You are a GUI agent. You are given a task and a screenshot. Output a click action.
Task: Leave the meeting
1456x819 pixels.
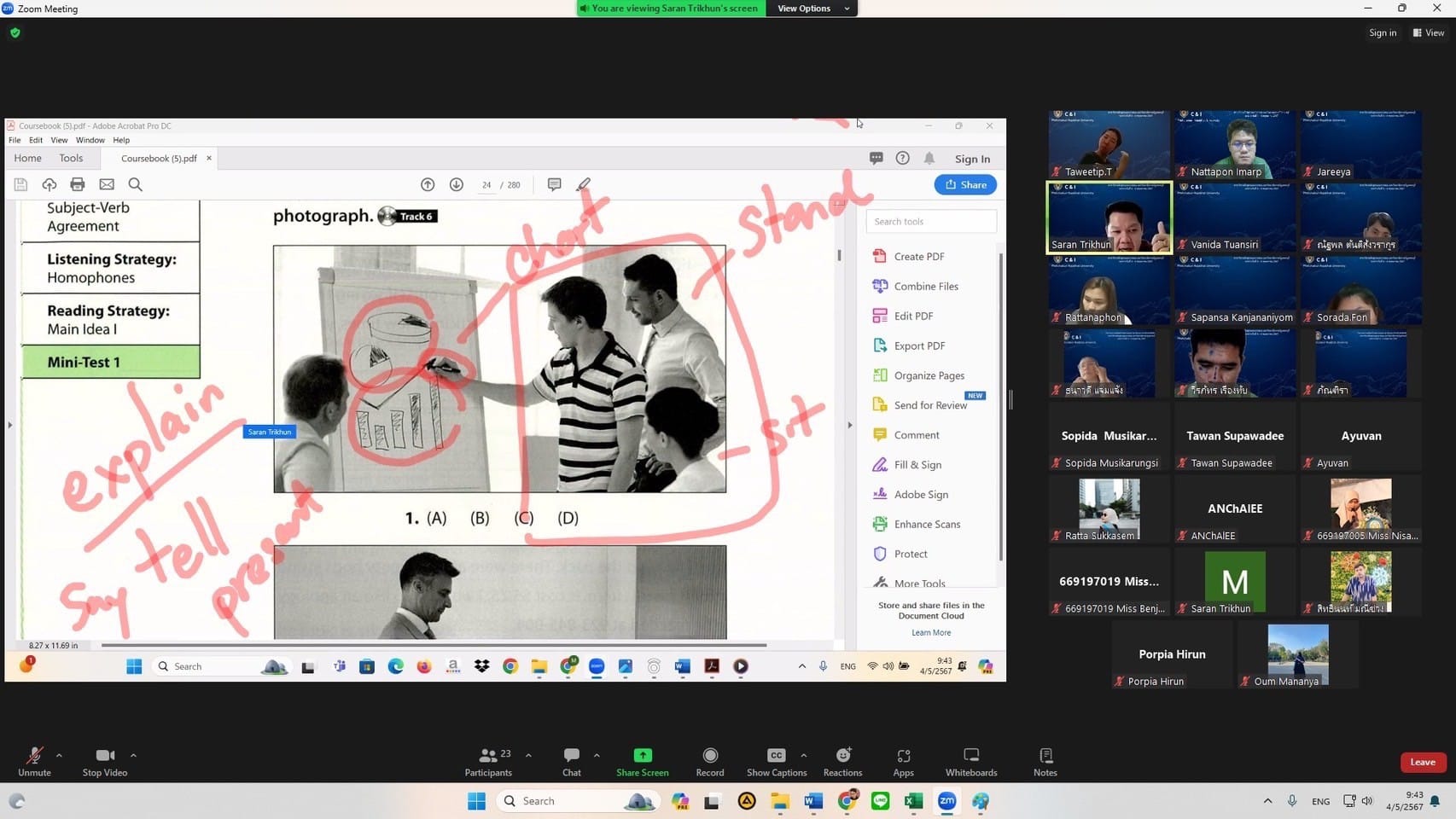point(1422,762)
